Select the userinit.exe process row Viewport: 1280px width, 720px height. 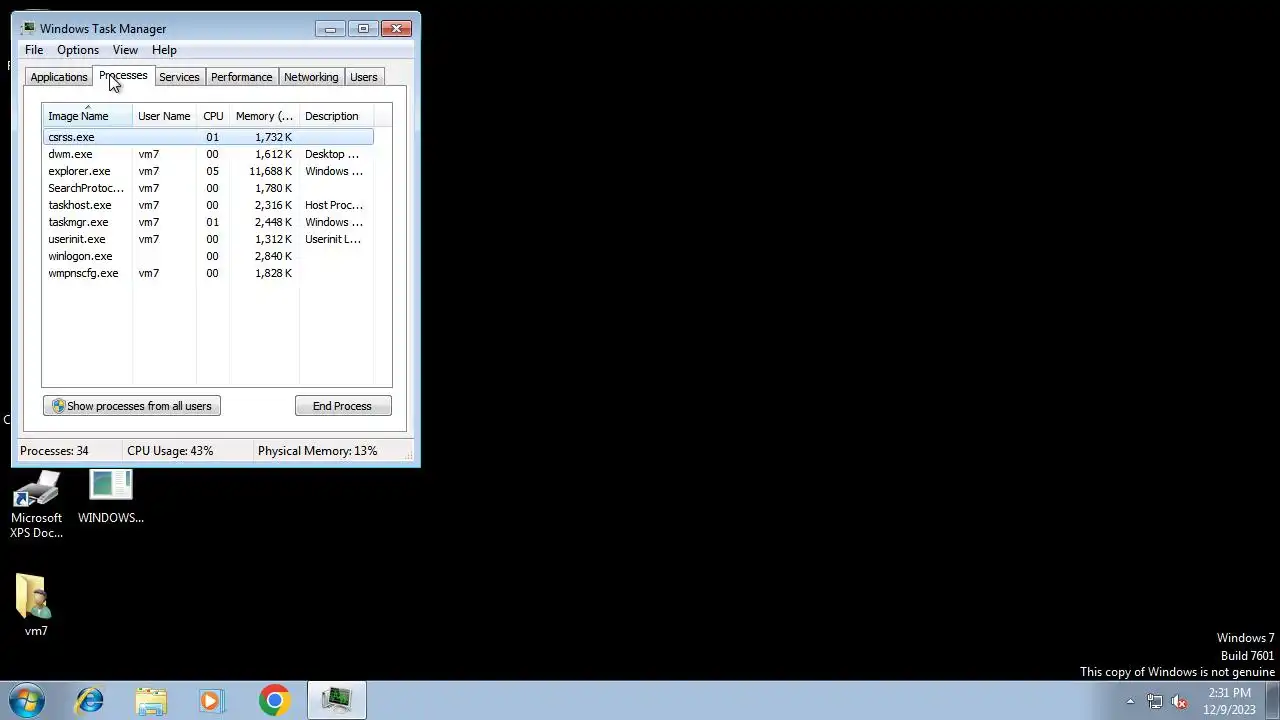tap(208, 239)
